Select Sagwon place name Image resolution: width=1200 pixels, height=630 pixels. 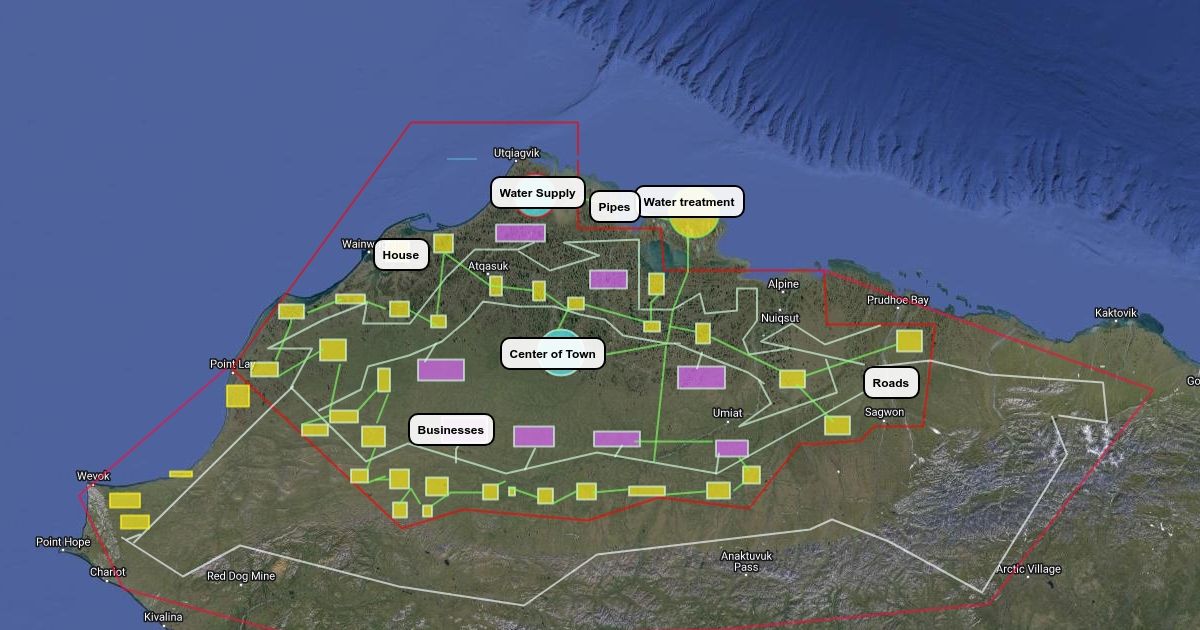tap(884, 412)
